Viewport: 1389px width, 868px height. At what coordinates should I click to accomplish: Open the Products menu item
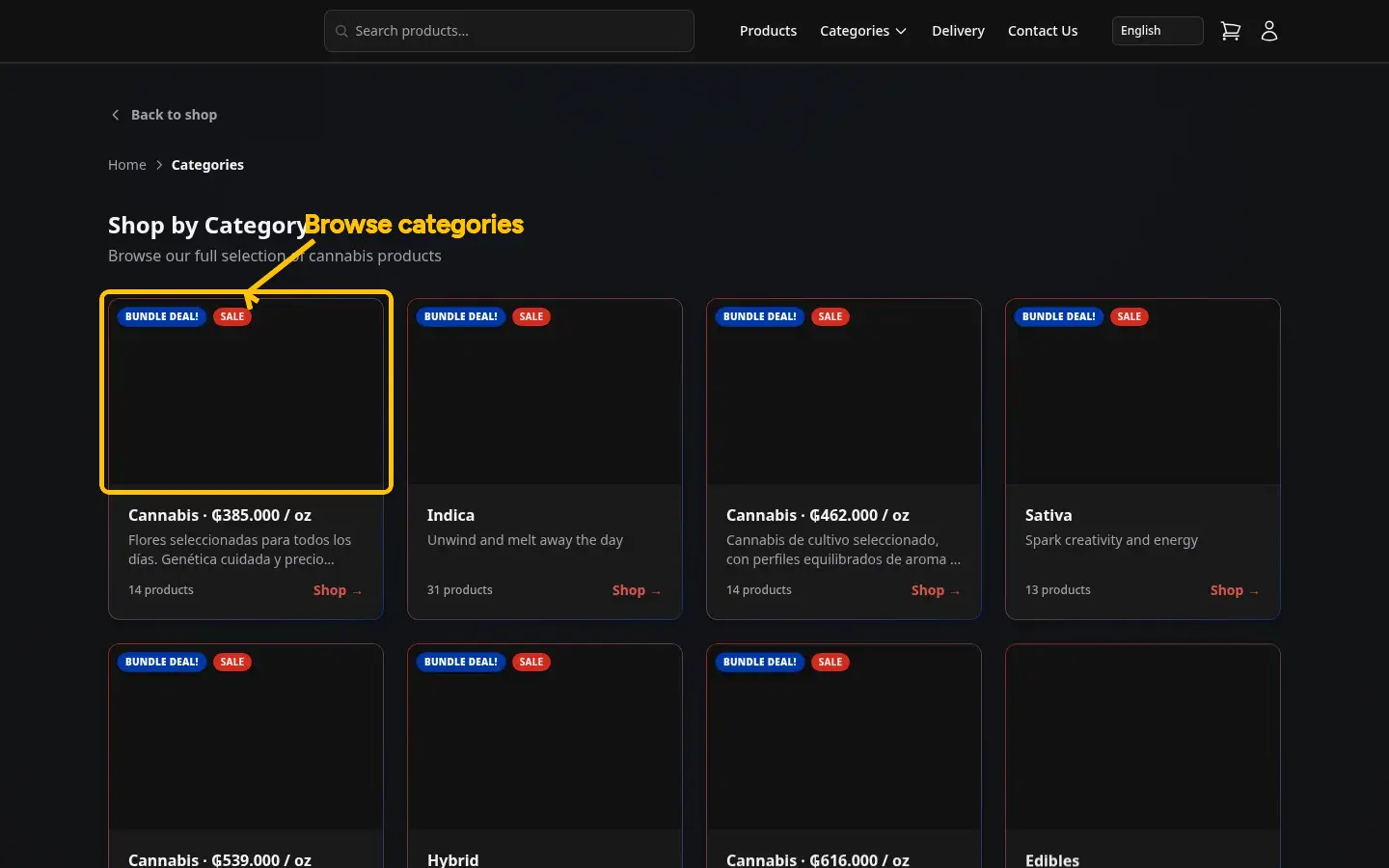pos(768,31)
